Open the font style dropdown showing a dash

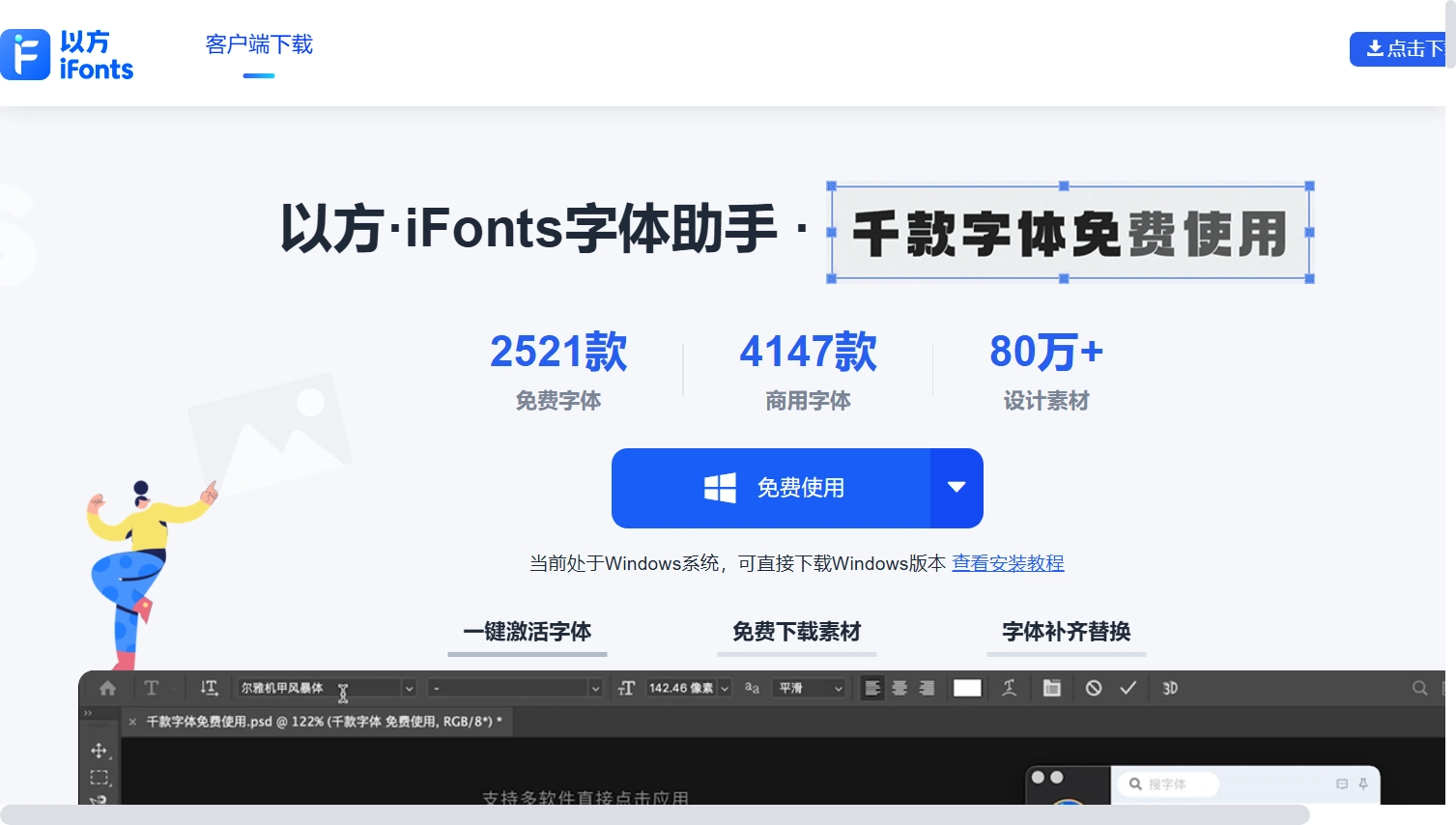tap(515, 688)
